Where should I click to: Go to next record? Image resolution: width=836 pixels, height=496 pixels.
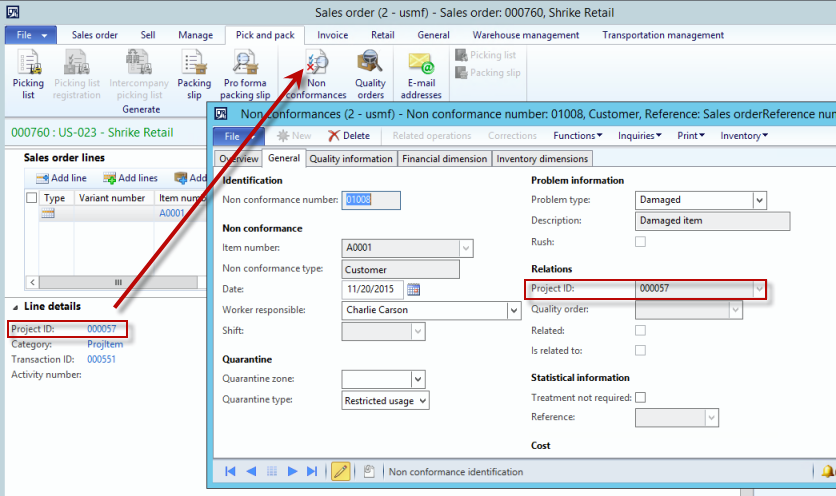pos(292,471)
